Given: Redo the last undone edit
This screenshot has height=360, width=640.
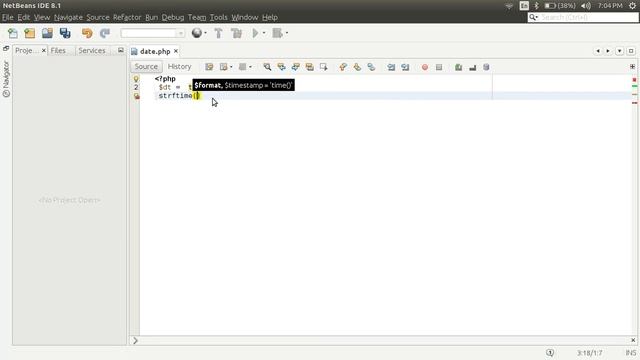Looking at the screenshot, I should [x=105, y=33].
